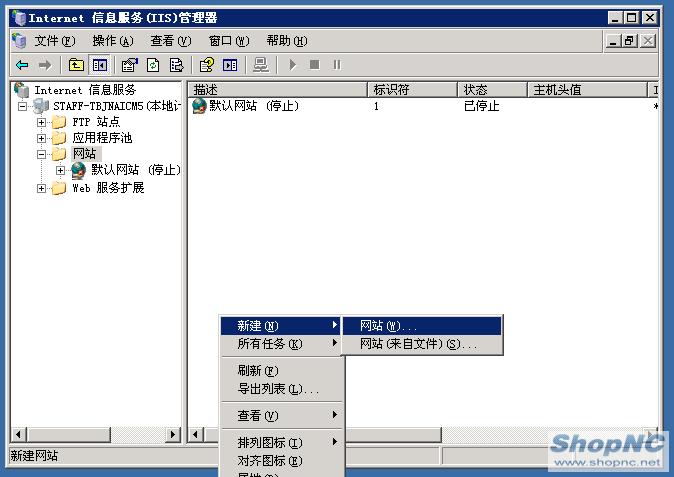Viewport: 674px width, 477px height.
Task: Select Web 服务扩展 folder in tree
Action: pyautogui.click(x=108, y=188)
